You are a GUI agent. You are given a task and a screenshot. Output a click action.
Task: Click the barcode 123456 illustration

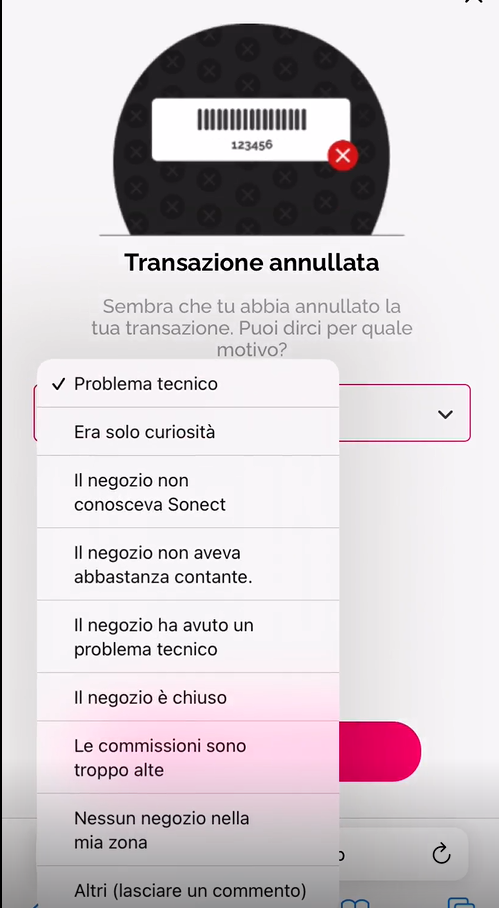click(251, 129)
